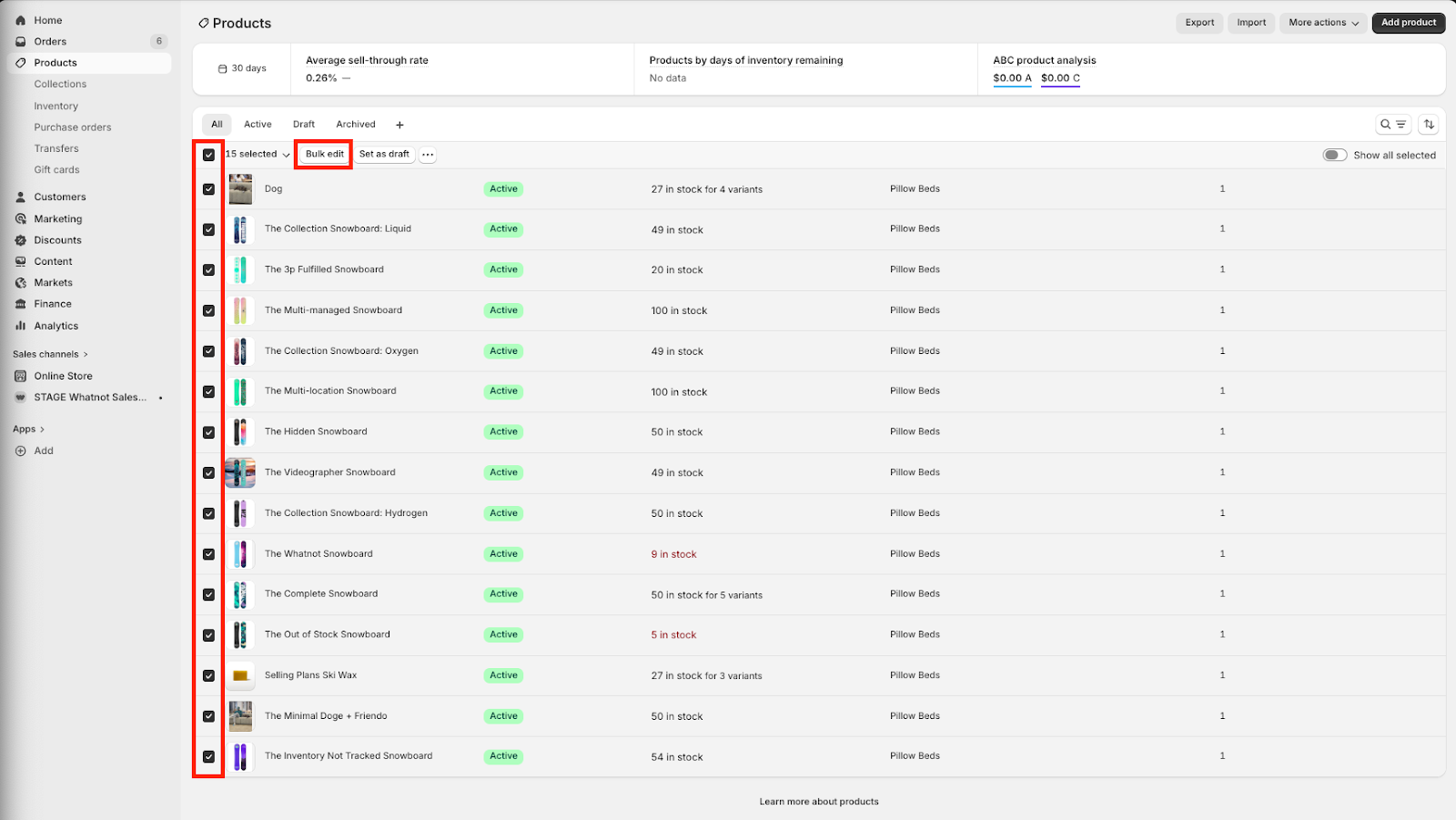Uncheck the Dog product checkbox
The height and width of the screenshot is (820, 1456).
click(208, 189)
